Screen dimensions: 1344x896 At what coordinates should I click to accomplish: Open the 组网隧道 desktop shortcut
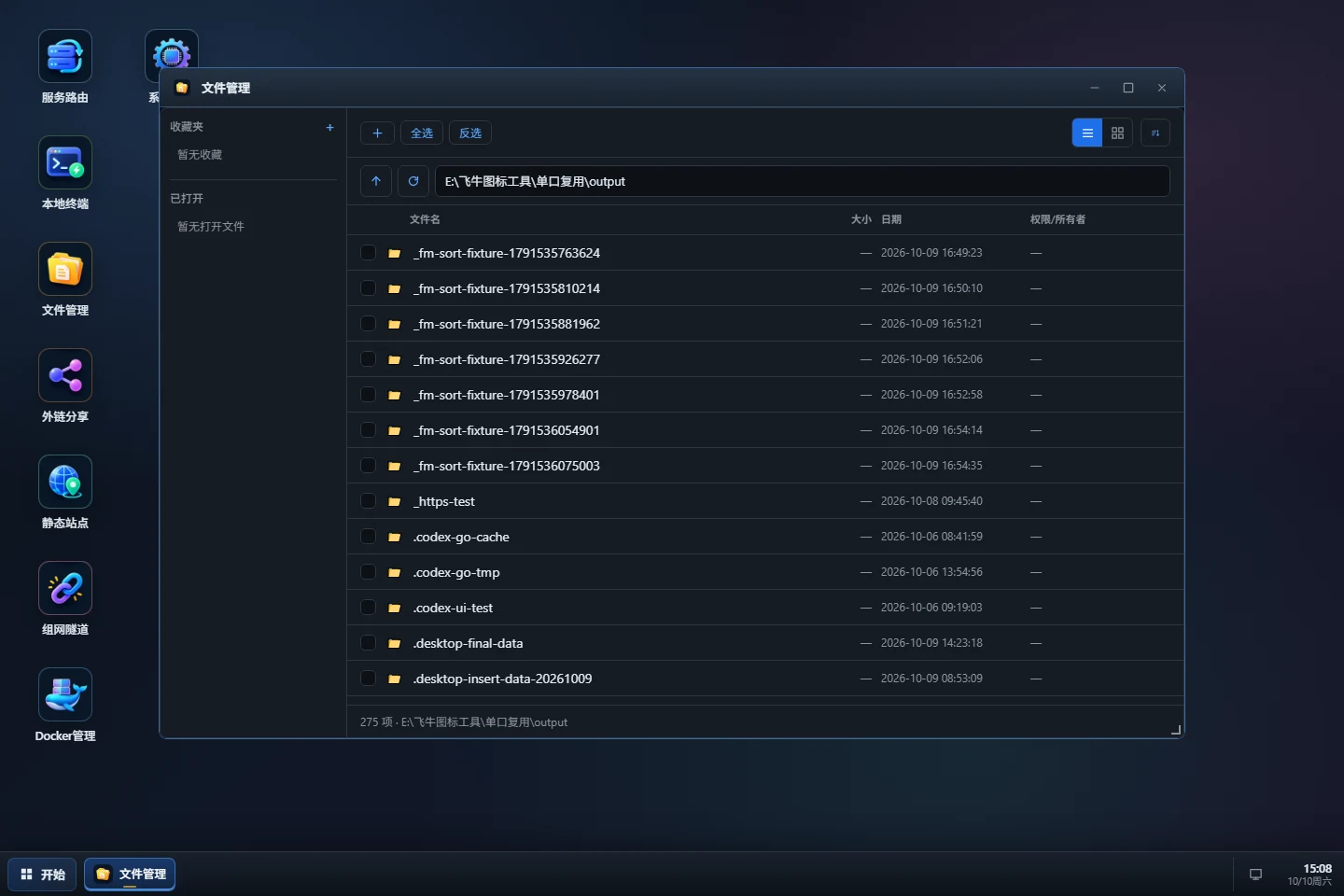tap(65, 589)
